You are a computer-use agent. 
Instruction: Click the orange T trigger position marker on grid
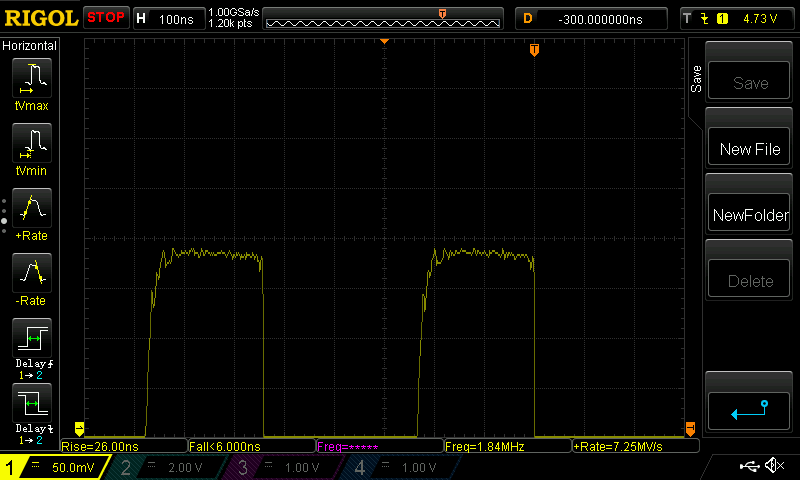point(534,49)
